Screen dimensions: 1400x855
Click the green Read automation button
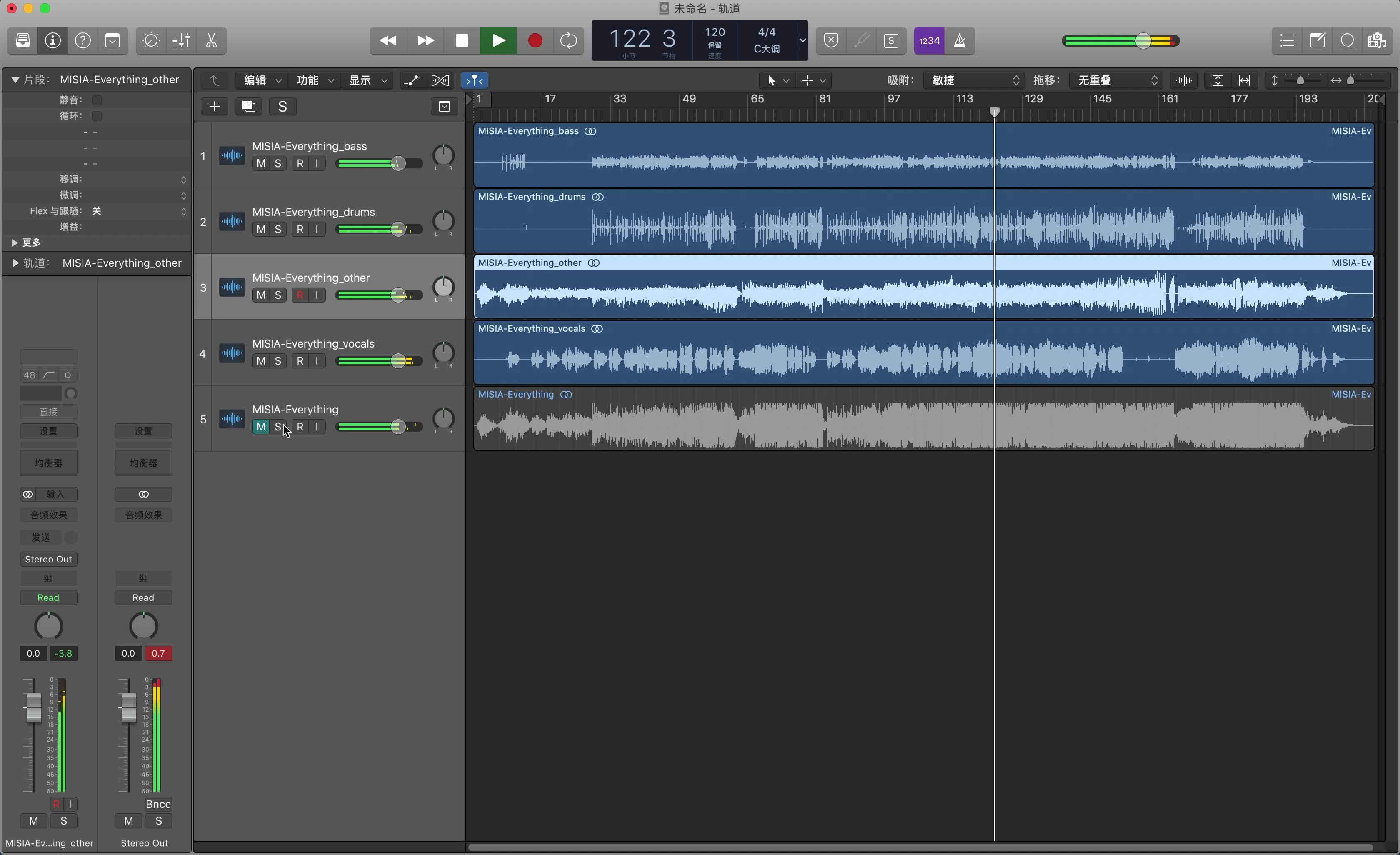click(x=48, y=597)
